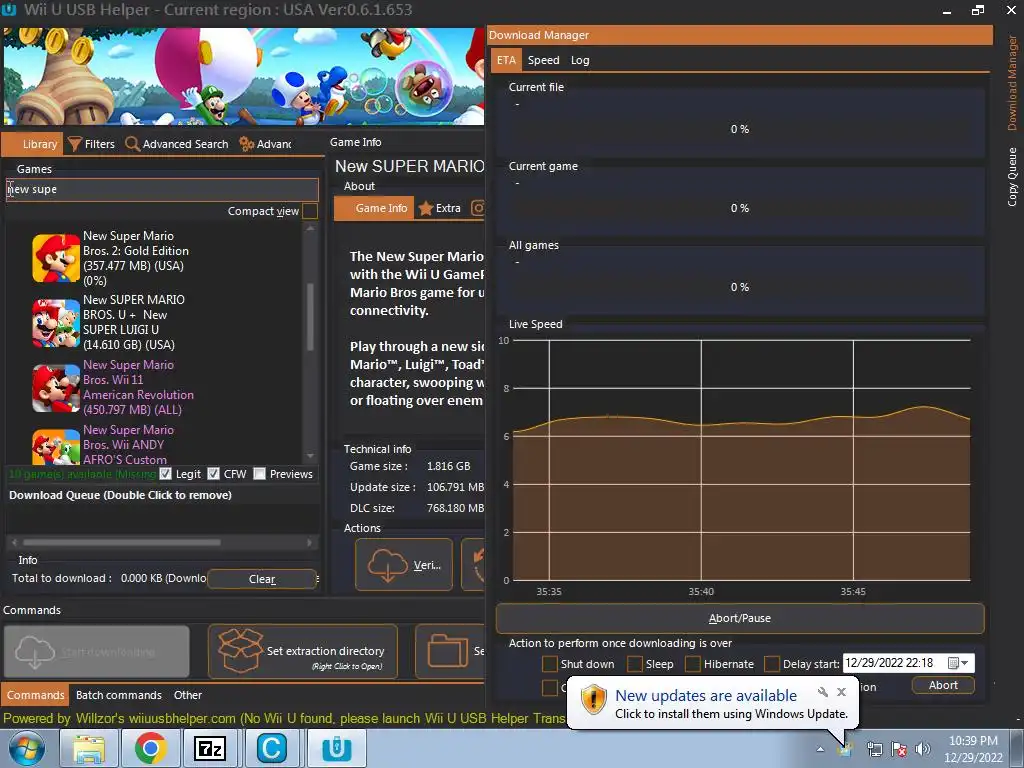This screenshot has height=768, width=1024.
Task: Select the ETA tab
Action: click(x=506, y=60)
